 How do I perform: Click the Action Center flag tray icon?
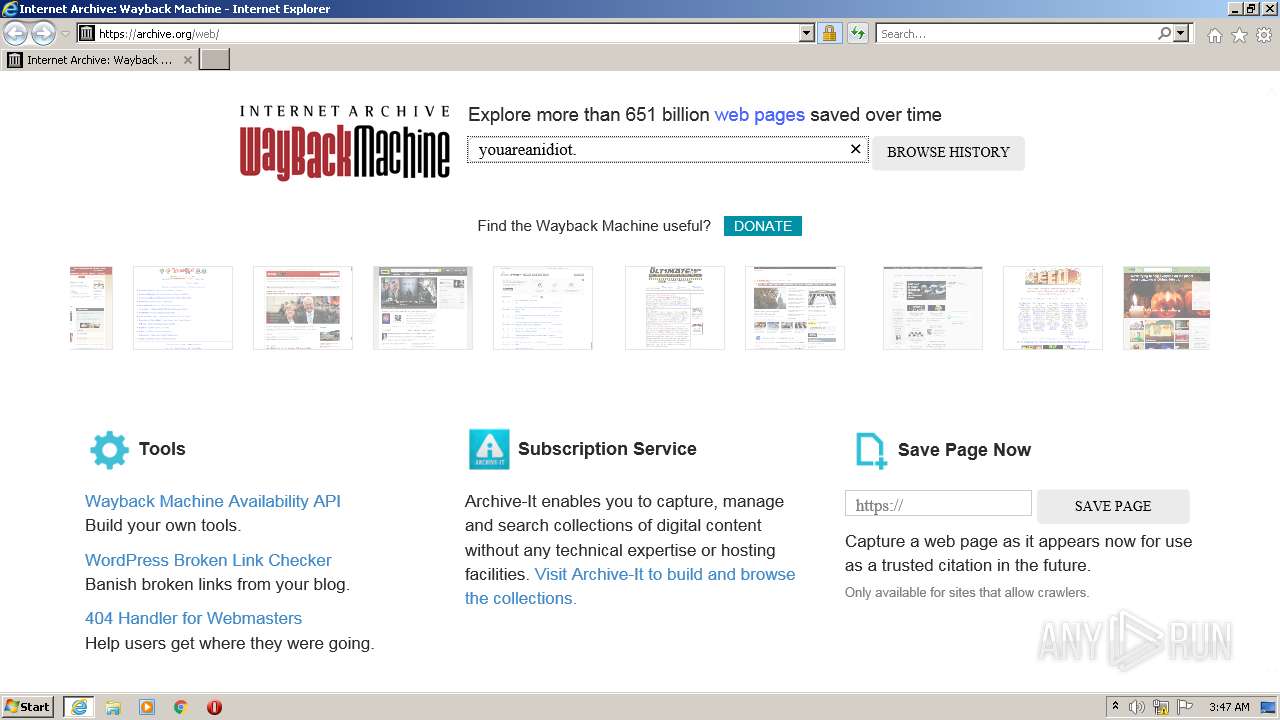(1185, 707)
